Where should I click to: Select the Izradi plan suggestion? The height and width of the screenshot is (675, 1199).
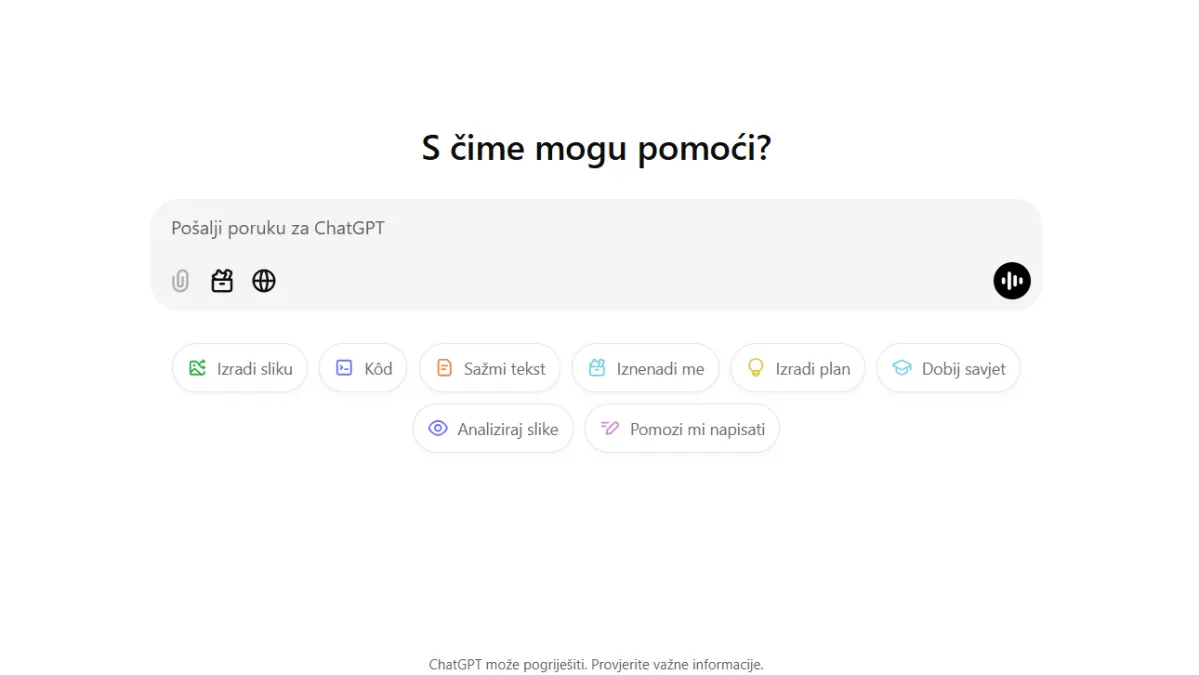click(797, 368)
